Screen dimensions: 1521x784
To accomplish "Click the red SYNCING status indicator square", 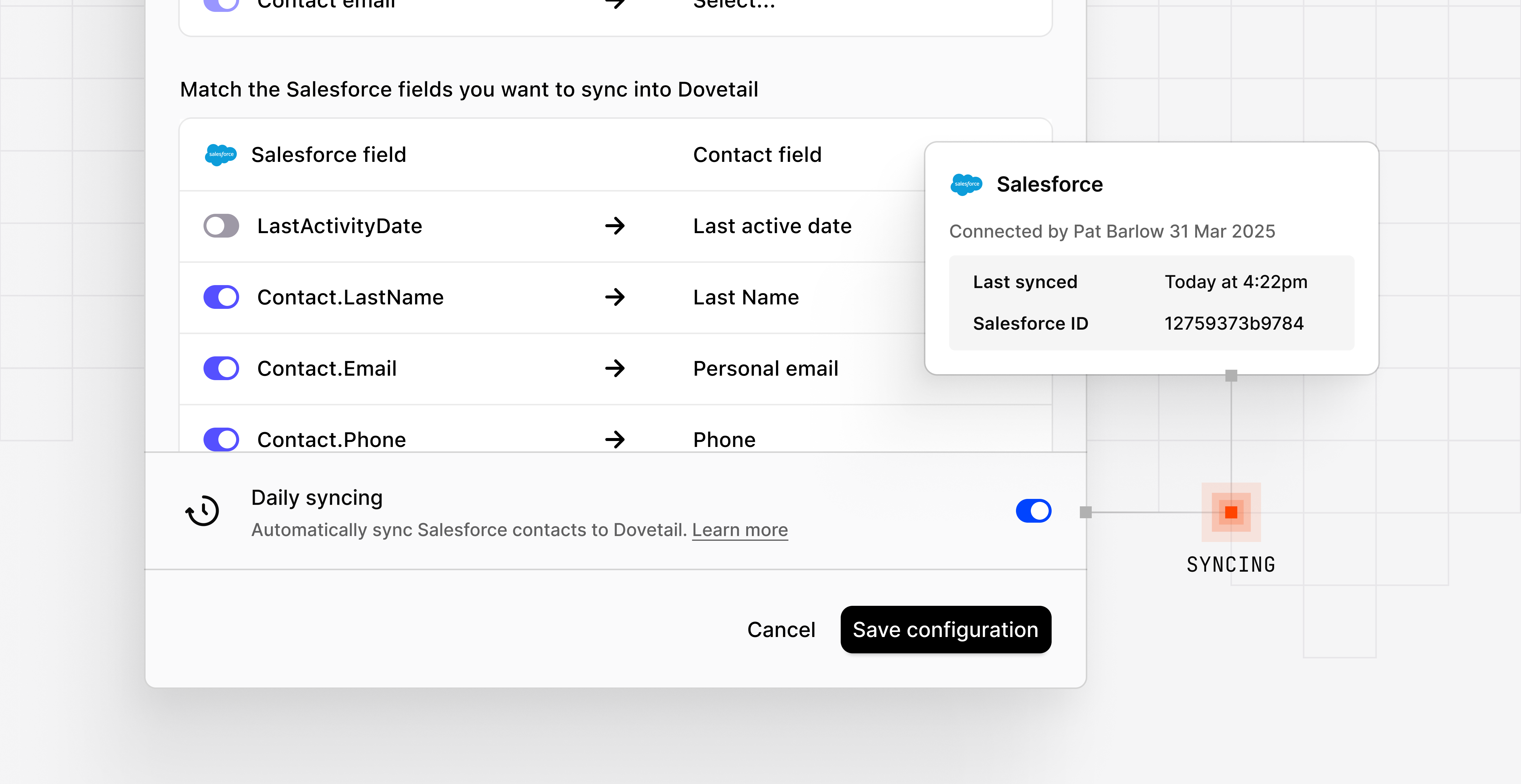I will pyautogui.click(x=1230, y=511).
